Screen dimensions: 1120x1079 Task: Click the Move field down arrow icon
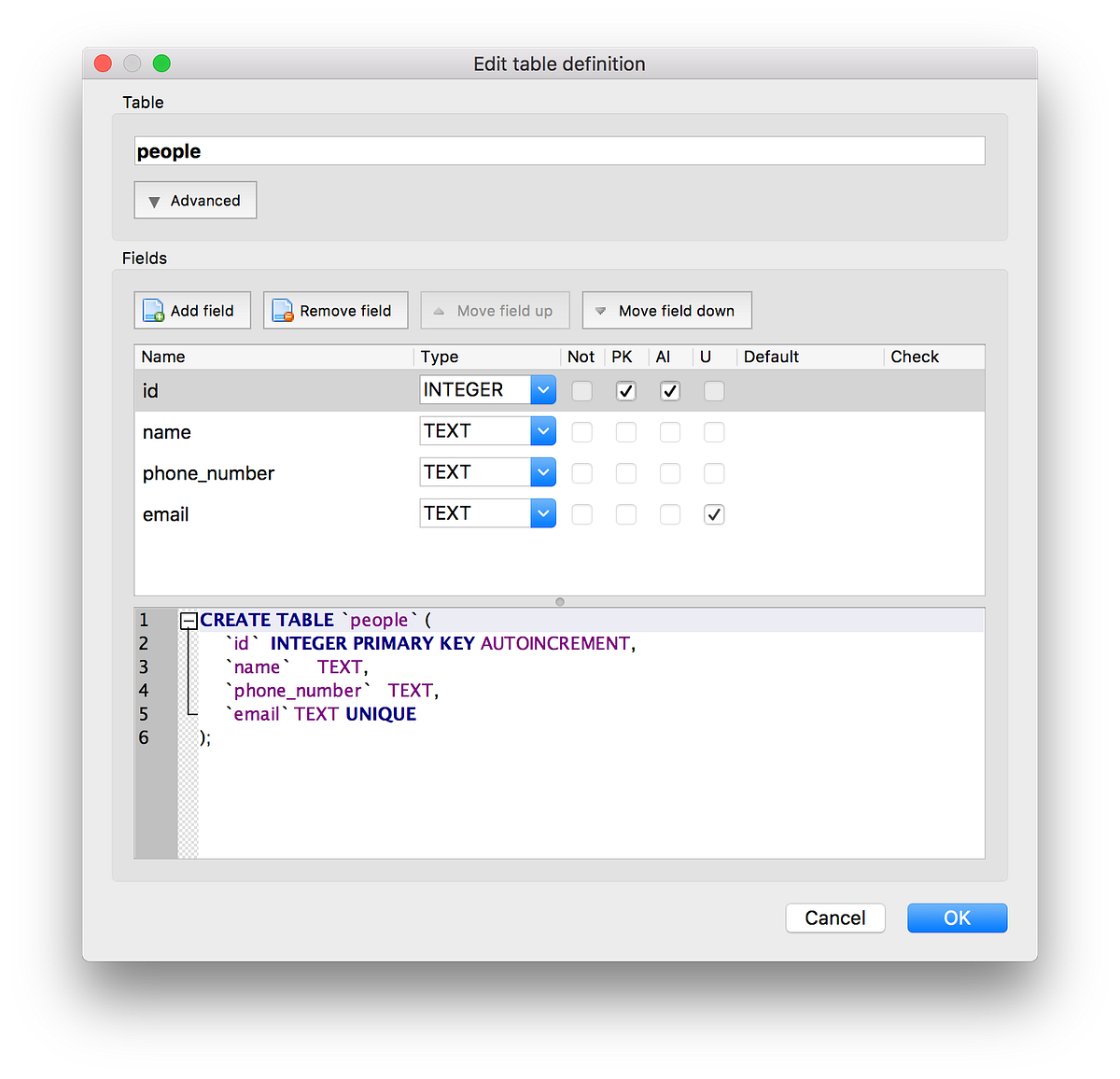(600, 310)
